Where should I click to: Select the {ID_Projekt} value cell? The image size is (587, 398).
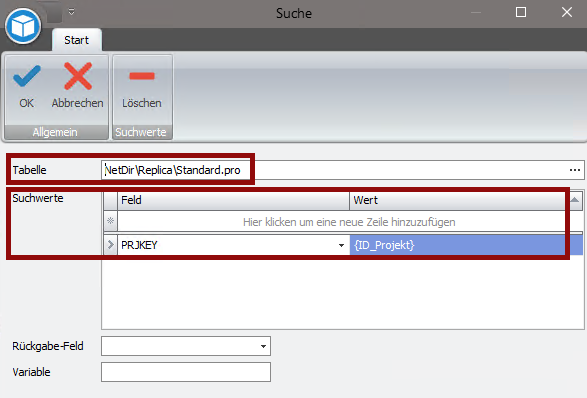coord(466,245)
